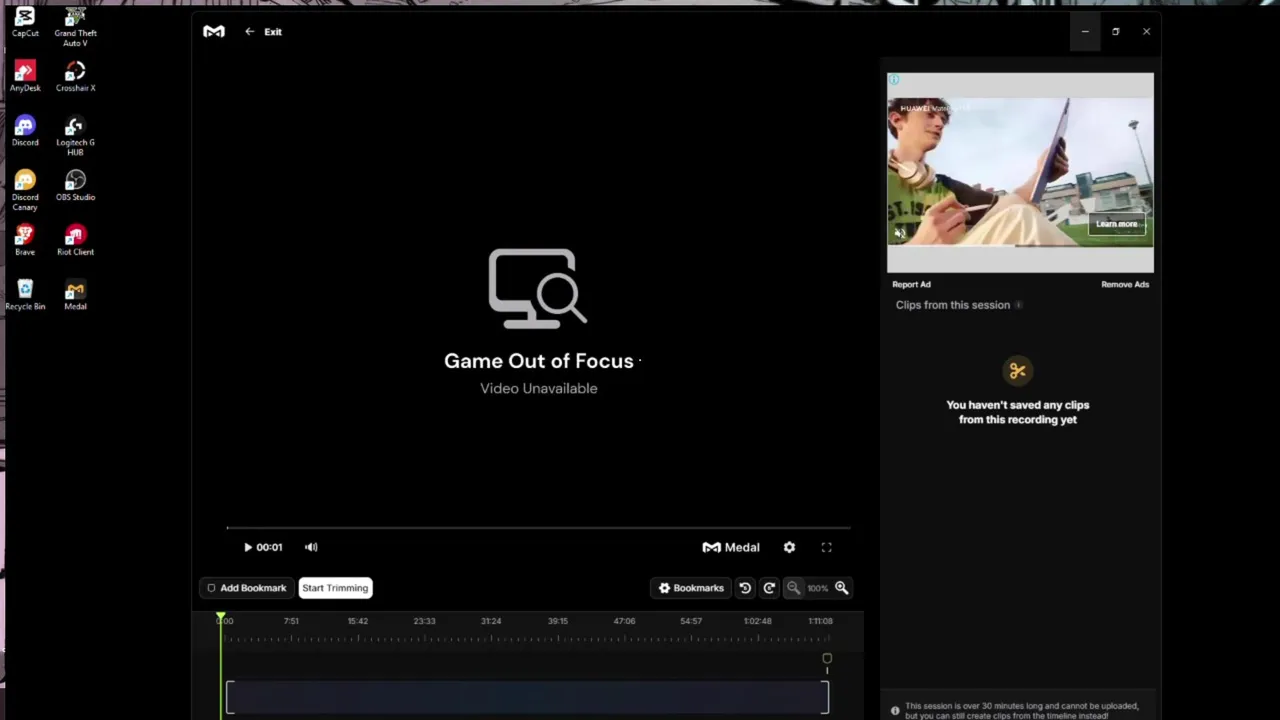
Task: Enter fullscreen video mode
Action: 826,547
